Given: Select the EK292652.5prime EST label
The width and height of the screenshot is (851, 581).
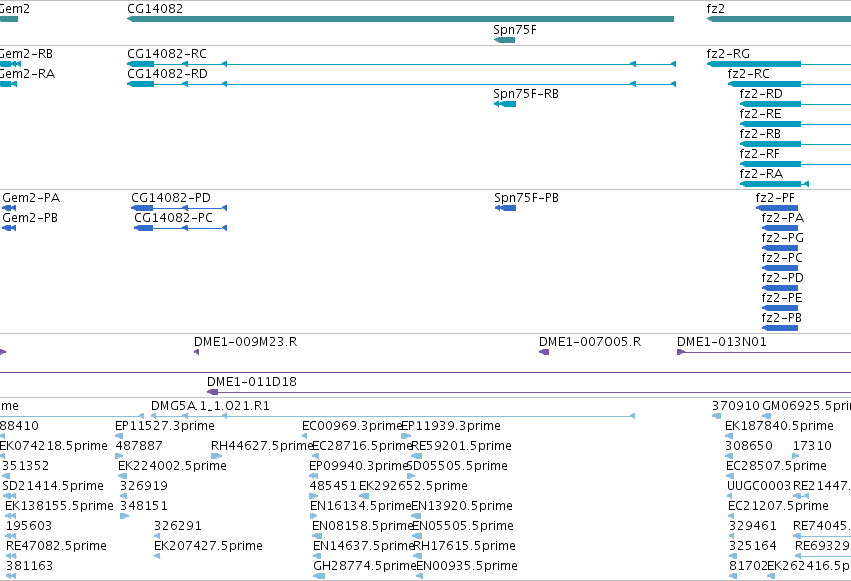Looking at the screenshot, I should (413, 487).
